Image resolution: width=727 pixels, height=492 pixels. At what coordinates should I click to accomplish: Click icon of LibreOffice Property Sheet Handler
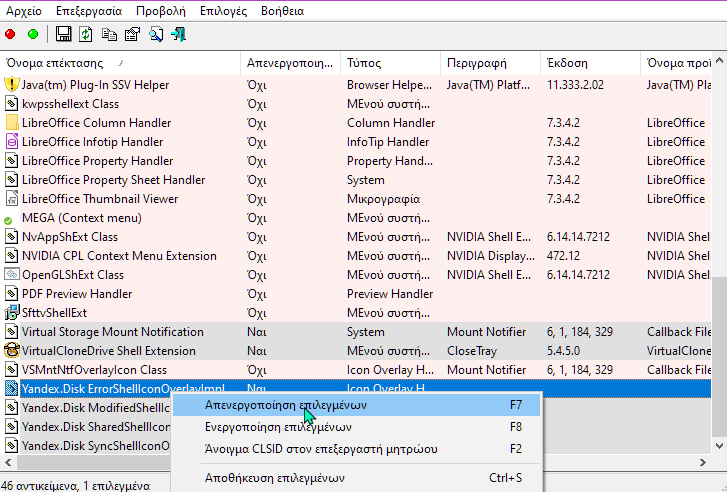pos(12,180)
